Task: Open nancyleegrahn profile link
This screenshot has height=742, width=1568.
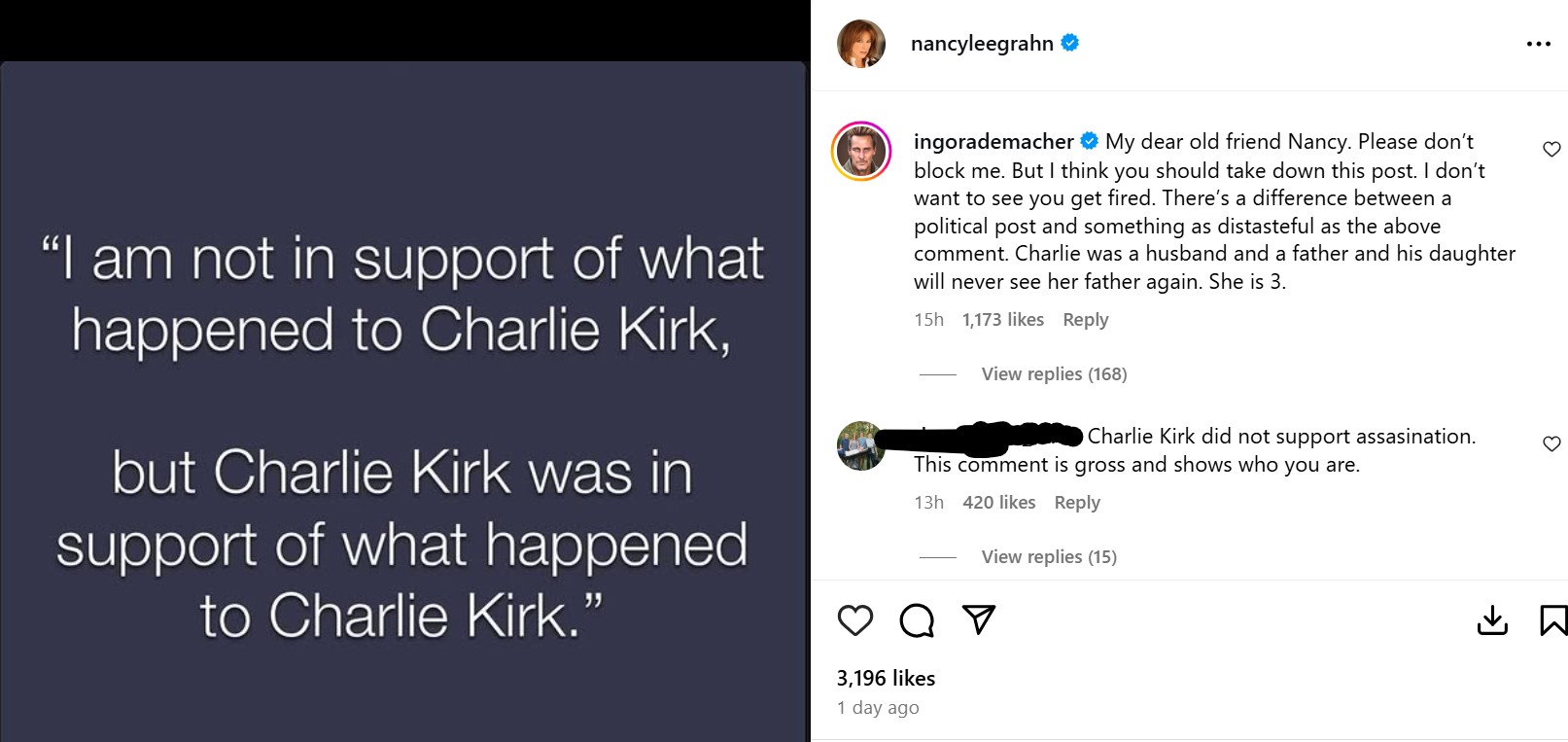Action: point(982,44)
